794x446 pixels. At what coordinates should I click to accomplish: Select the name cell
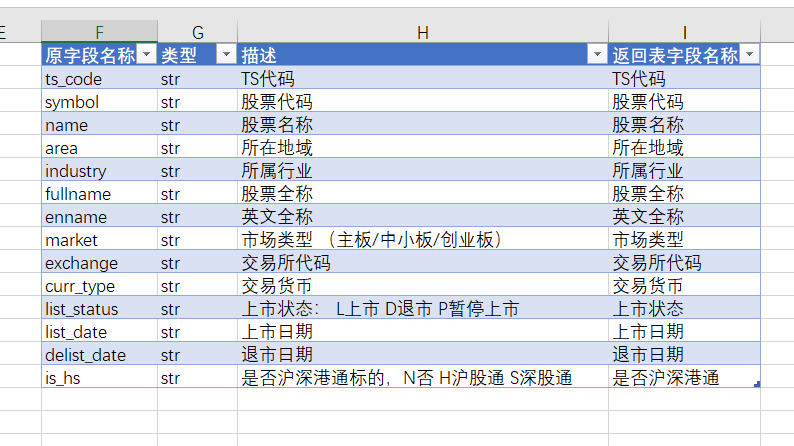[x=99, y=125]
